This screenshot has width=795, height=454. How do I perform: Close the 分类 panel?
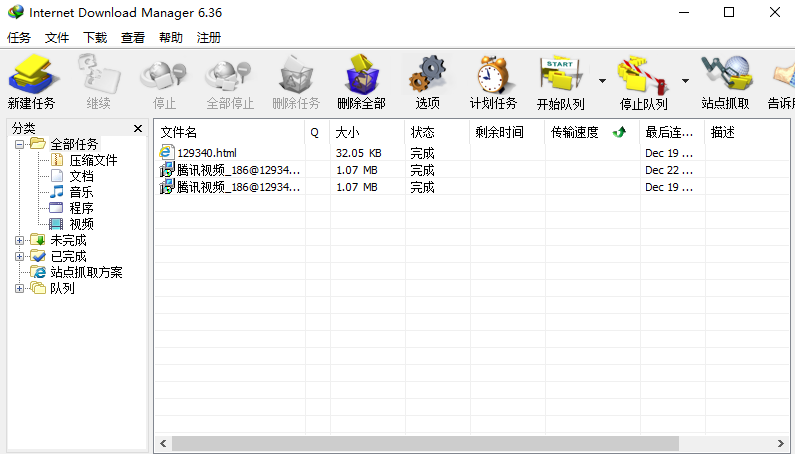[x=138, y=128]
